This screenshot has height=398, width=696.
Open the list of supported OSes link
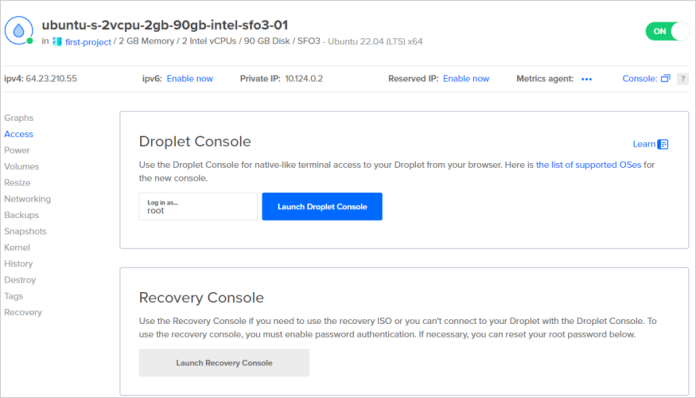589,165
